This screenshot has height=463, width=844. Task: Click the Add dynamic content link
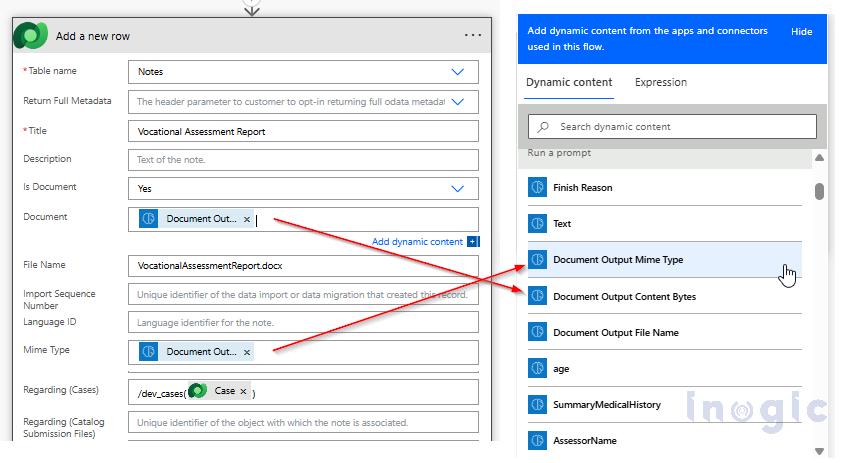(x=417, y=242)
